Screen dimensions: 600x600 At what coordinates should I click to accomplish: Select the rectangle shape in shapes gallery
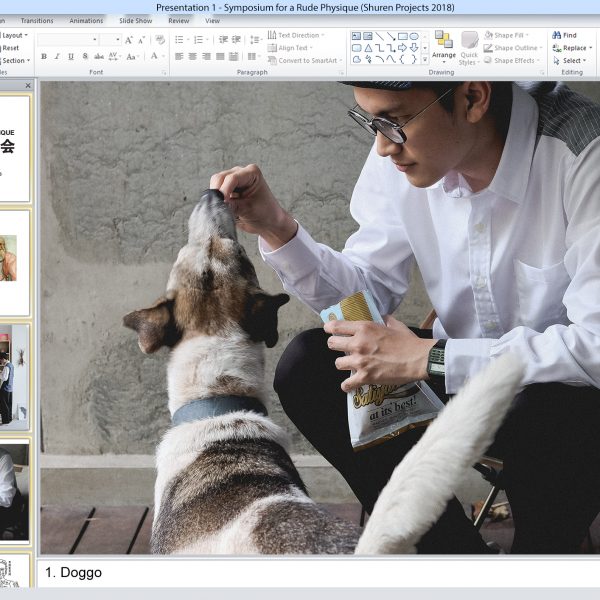[402, 36]
